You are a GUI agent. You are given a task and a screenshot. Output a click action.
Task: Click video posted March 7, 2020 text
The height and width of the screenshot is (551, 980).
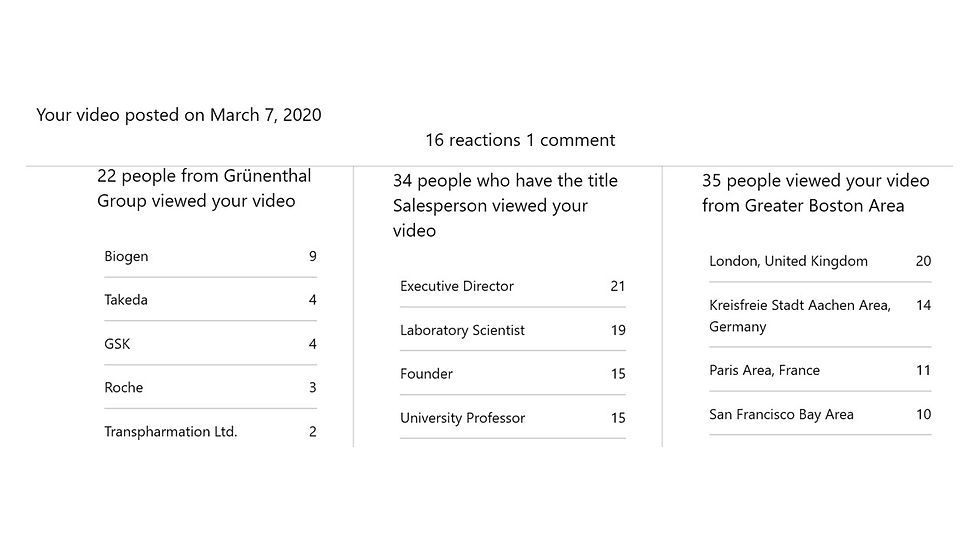[179, 115]
